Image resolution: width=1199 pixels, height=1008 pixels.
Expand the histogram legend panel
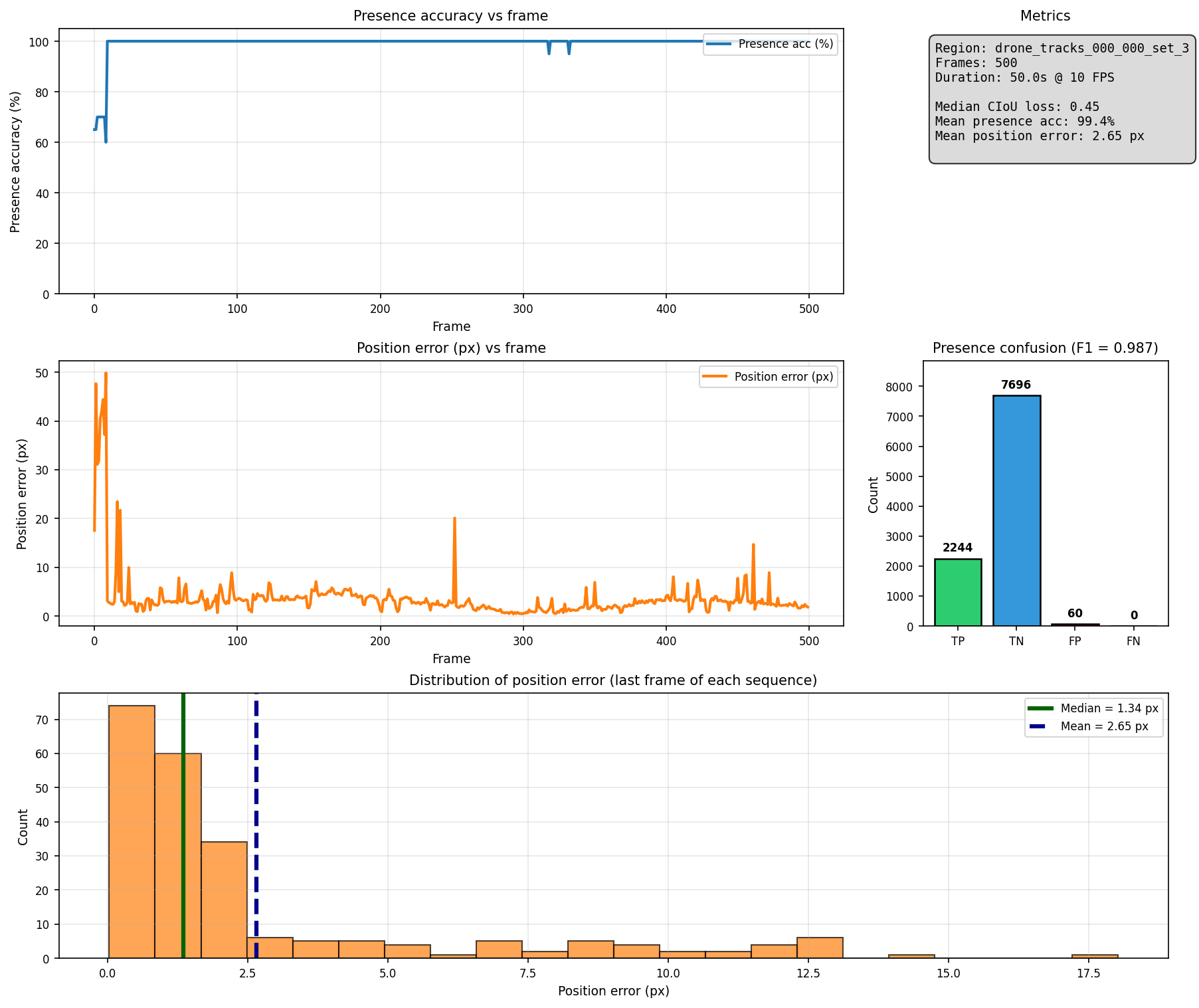1093,717
